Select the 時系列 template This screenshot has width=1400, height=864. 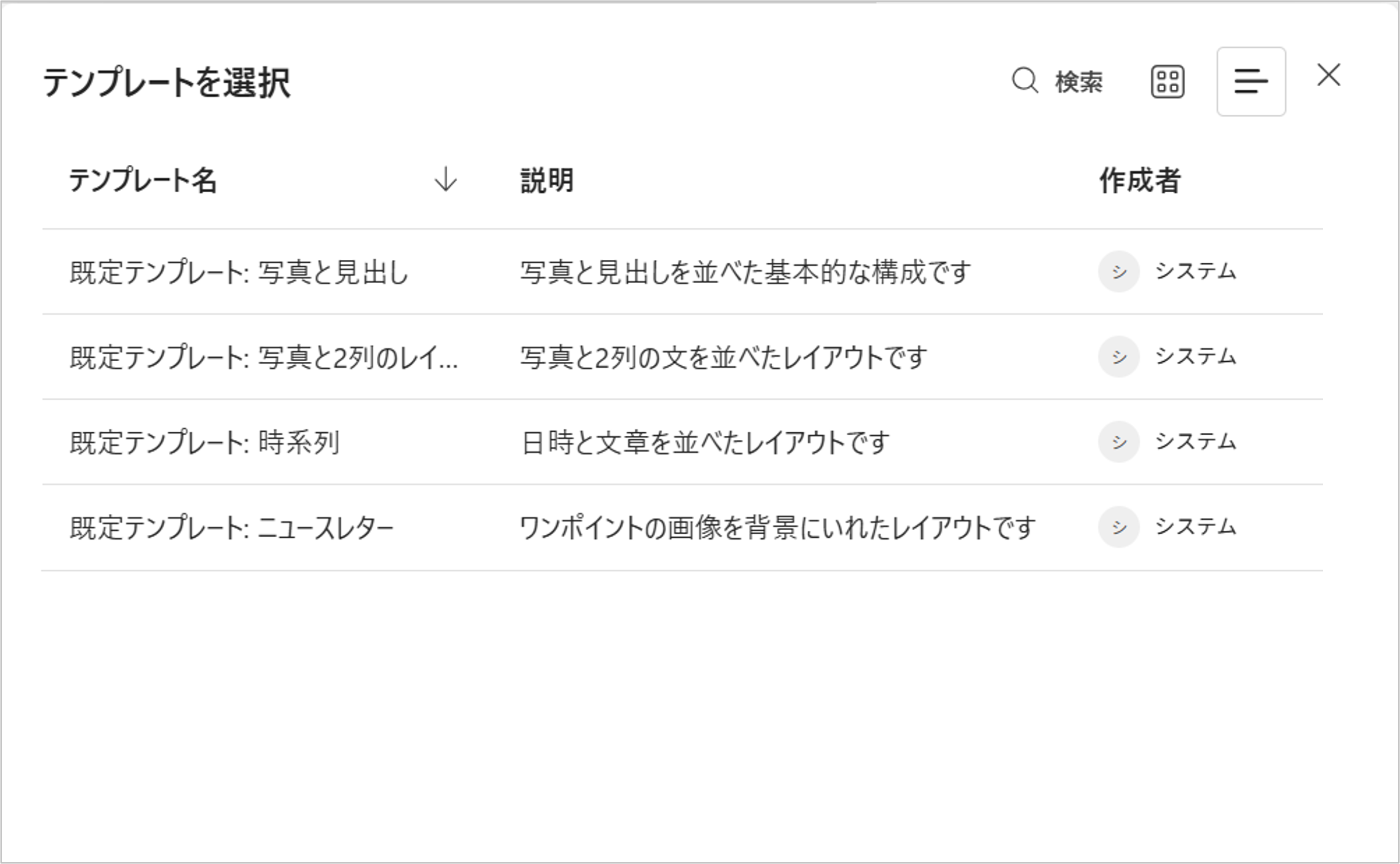tap(204, 442)
